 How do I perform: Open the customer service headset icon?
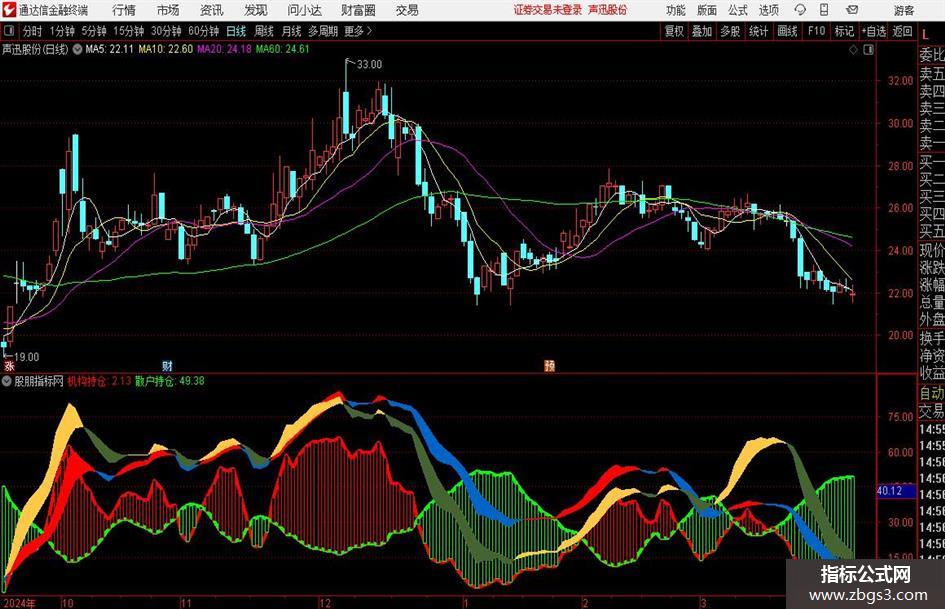click(800, 10)
